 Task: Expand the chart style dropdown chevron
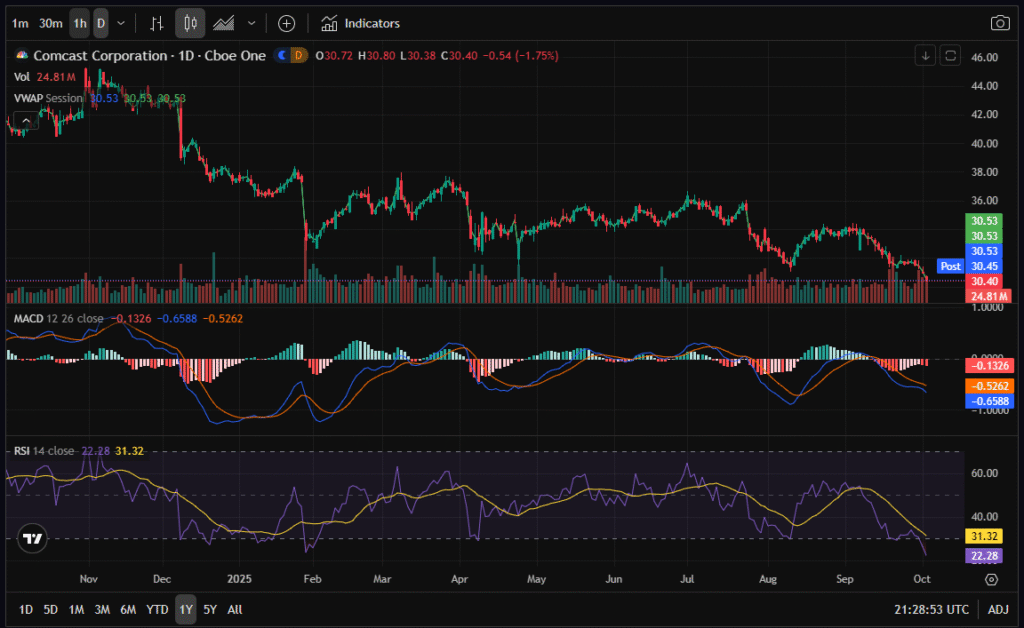point(251,23)
